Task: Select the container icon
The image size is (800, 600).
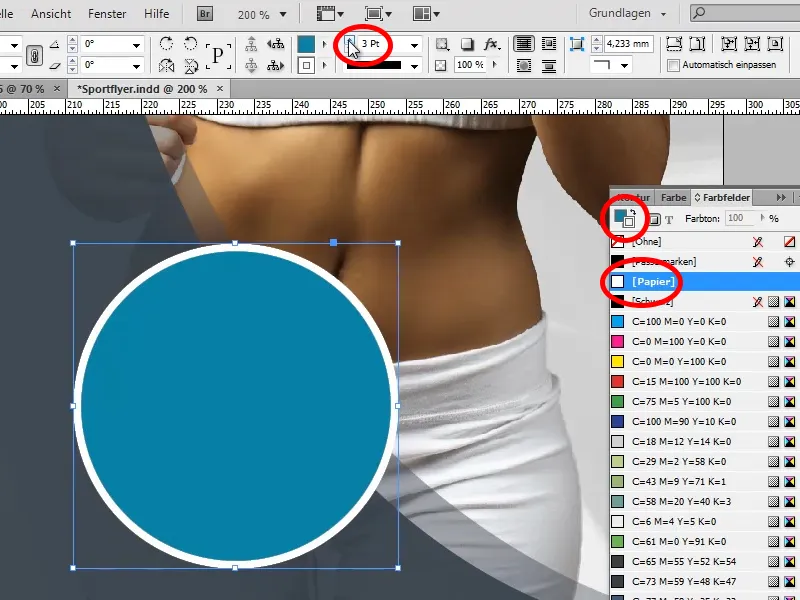Action: click(x=251, y=44)
